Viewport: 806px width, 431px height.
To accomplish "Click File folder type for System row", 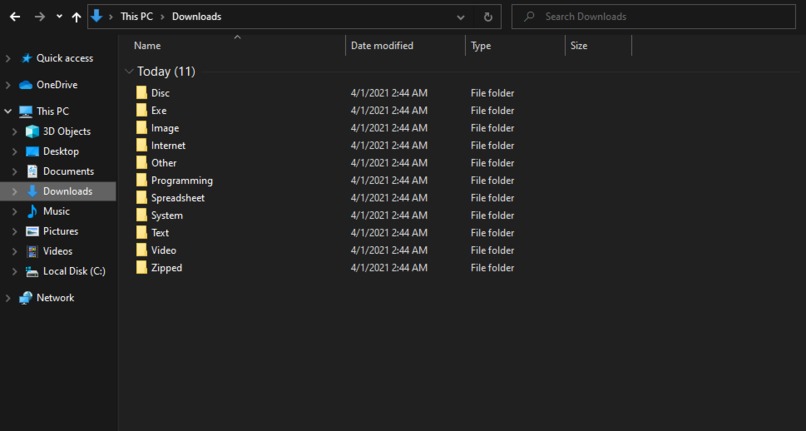I will [492, 216].
